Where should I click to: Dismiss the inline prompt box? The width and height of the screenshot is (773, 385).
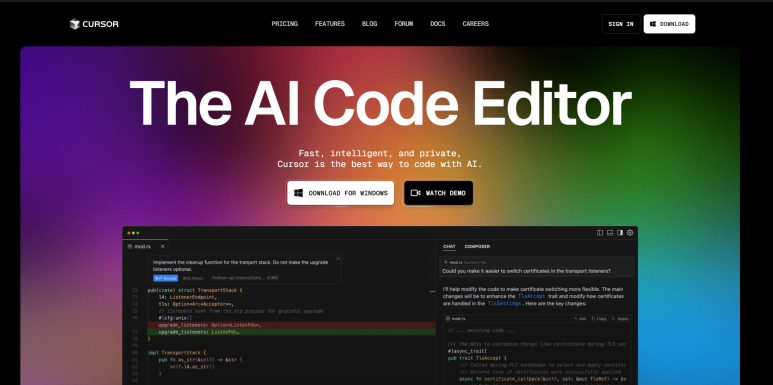point(338,258)
